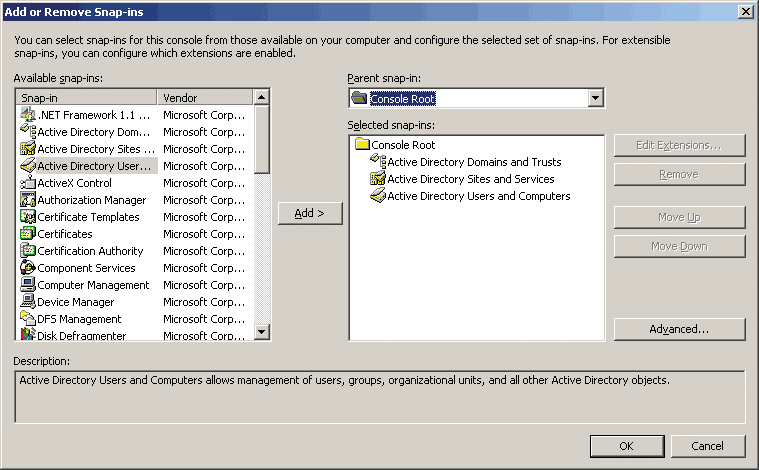
Task: Confirm with the OK button
Action: 626,446
